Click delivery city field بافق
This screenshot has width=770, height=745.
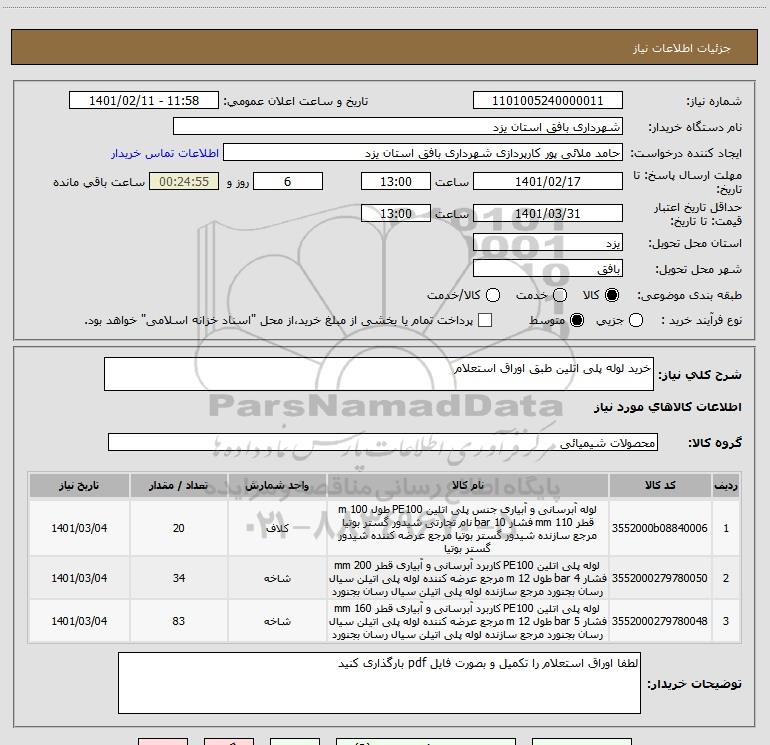pos(548,269)
